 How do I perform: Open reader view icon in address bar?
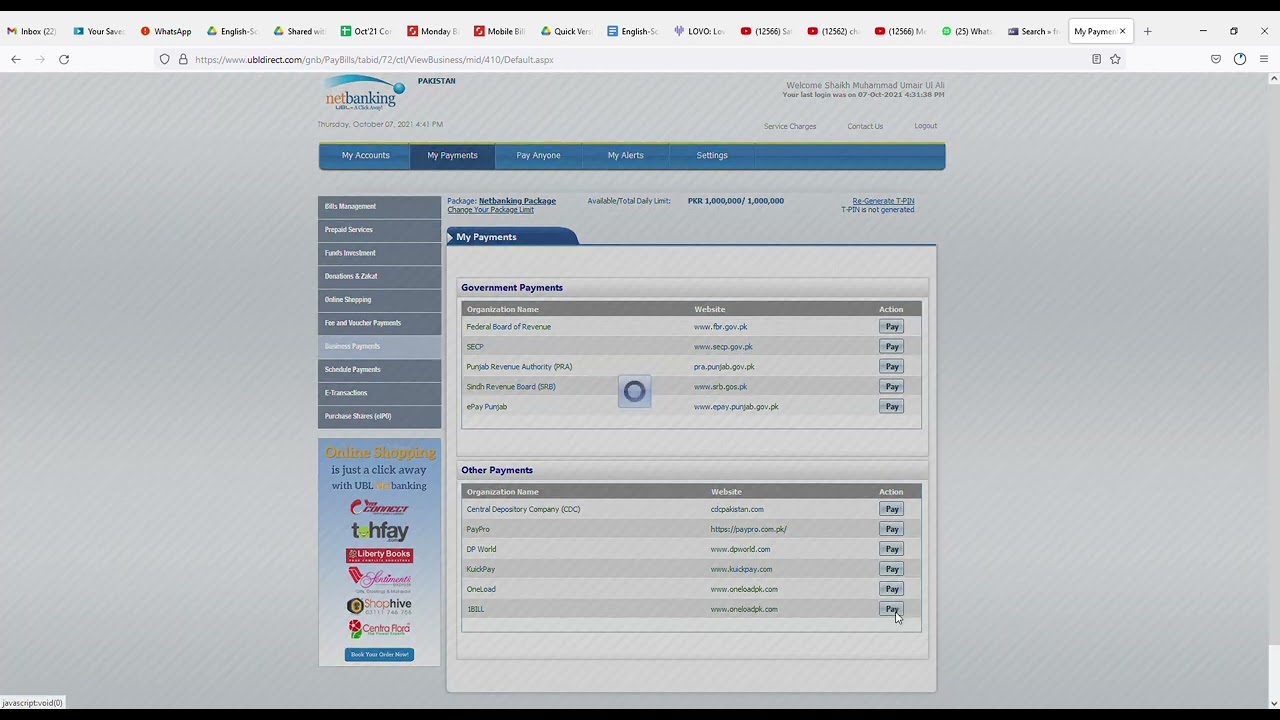click(x=1096, y=59)
